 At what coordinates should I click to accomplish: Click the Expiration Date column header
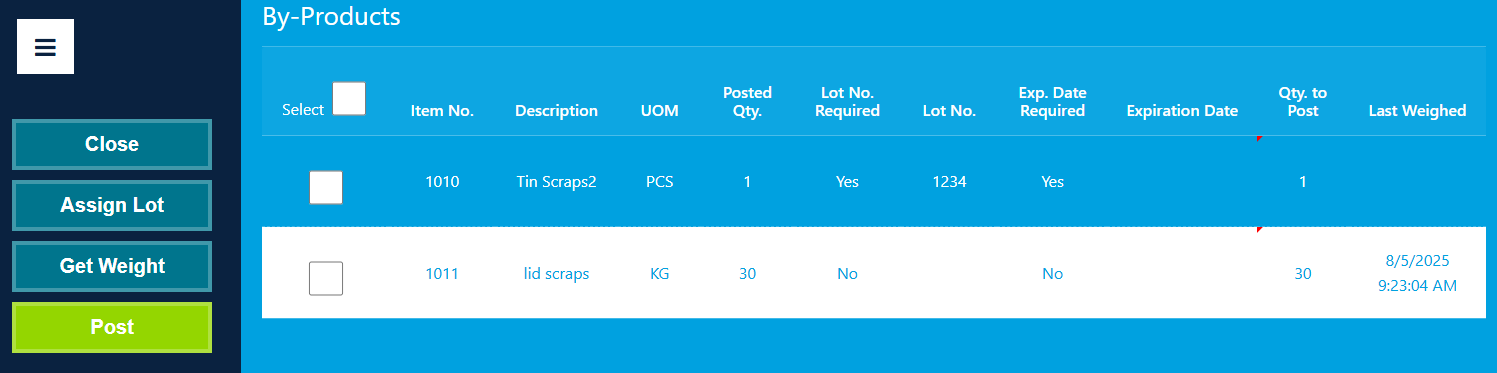click(1182, 111)
